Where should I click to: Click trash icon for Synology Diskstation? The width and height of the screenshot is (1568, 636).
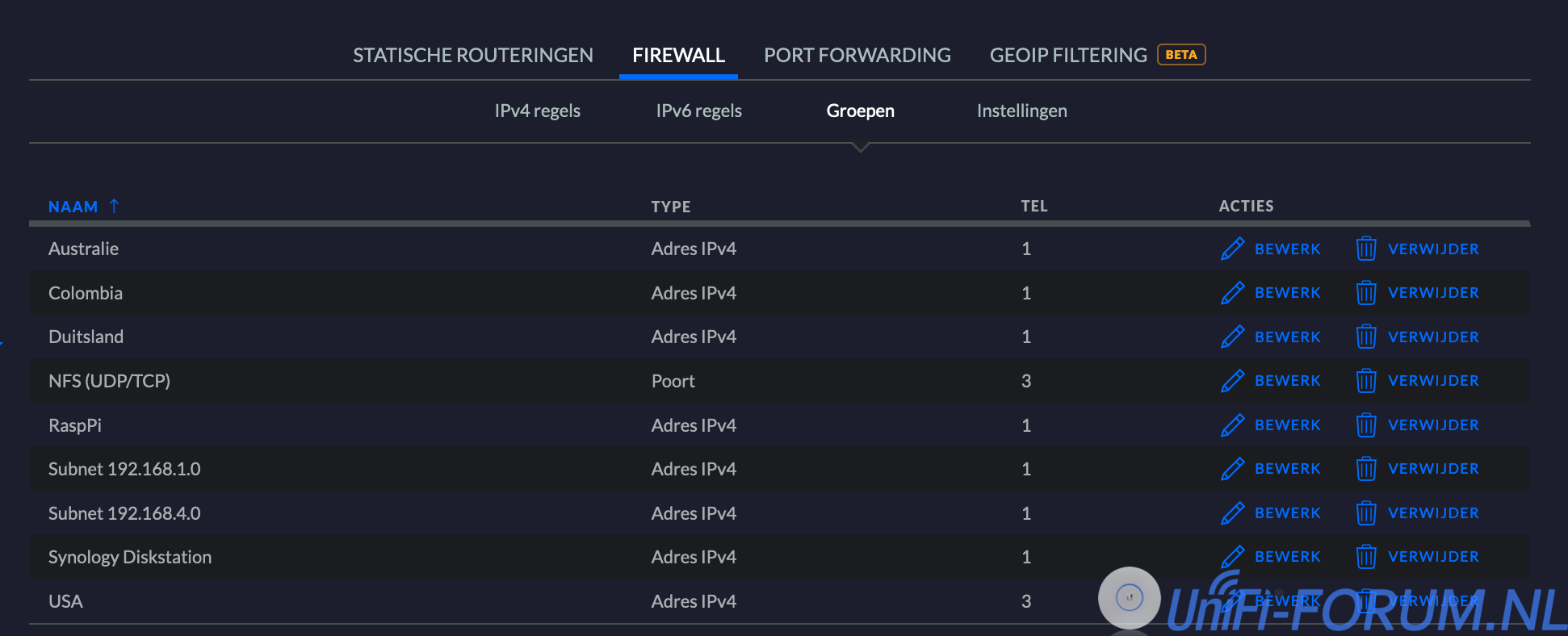coord(1365,557)
